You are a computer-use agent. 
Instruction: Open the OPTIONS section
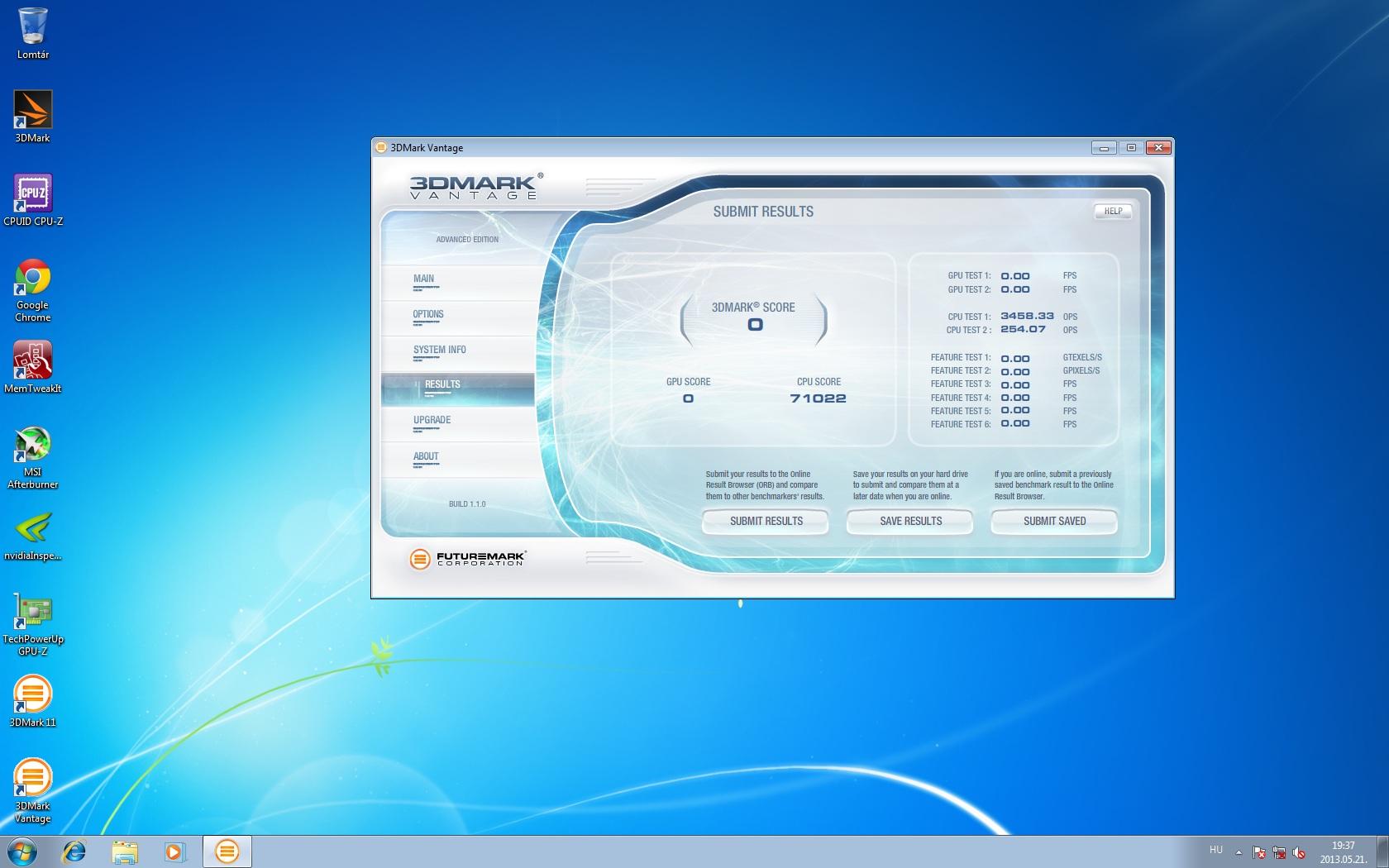(457, 317)
